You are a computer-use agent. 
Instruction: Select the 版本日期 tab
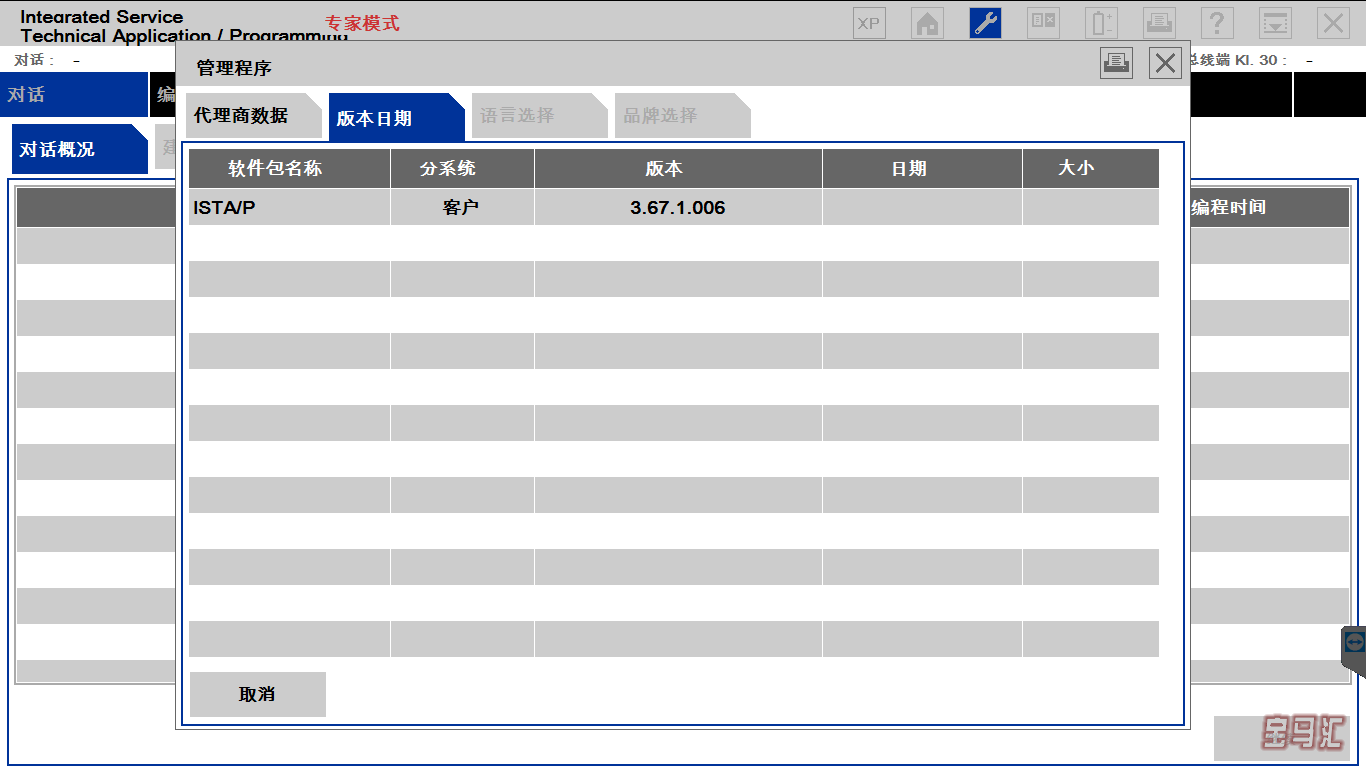point(396,117)
